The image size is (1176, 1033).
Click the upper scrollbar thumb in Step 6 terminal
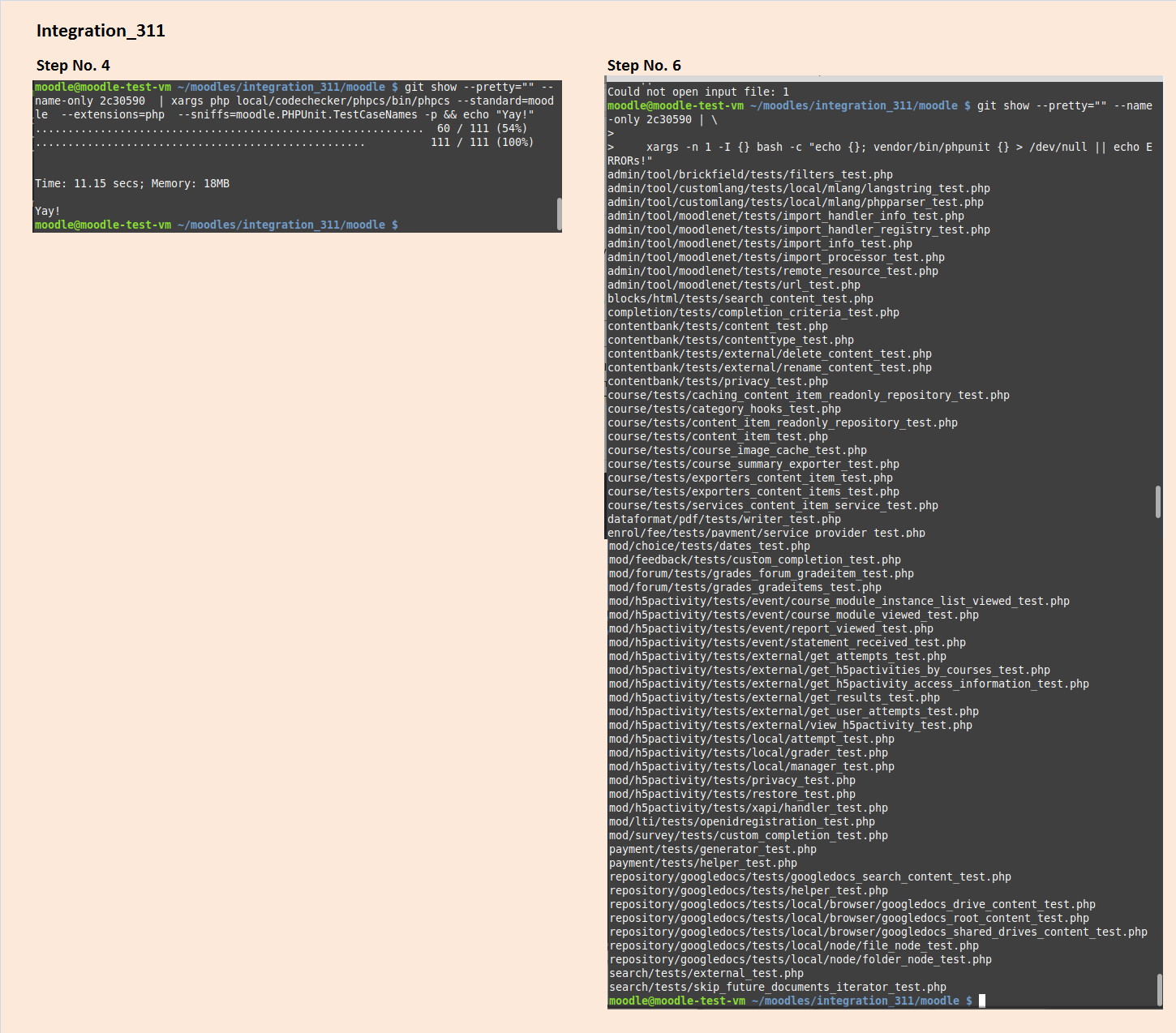(1158, 501)
